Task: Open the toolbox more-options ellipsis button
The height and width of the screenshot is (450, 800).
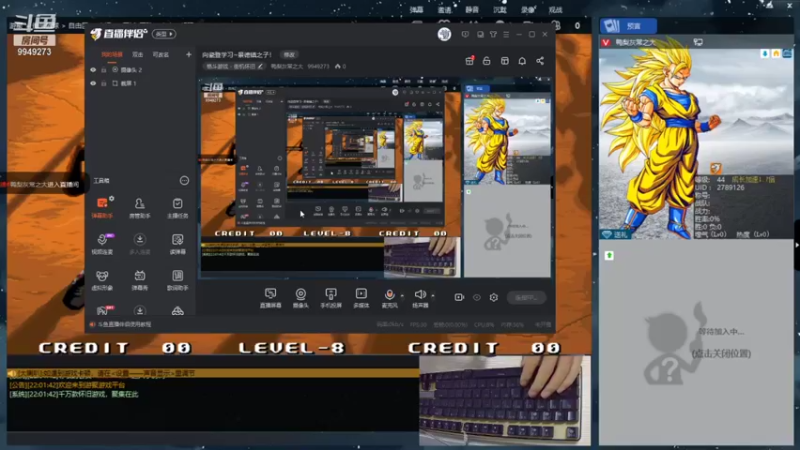Action: click(184, 181)
